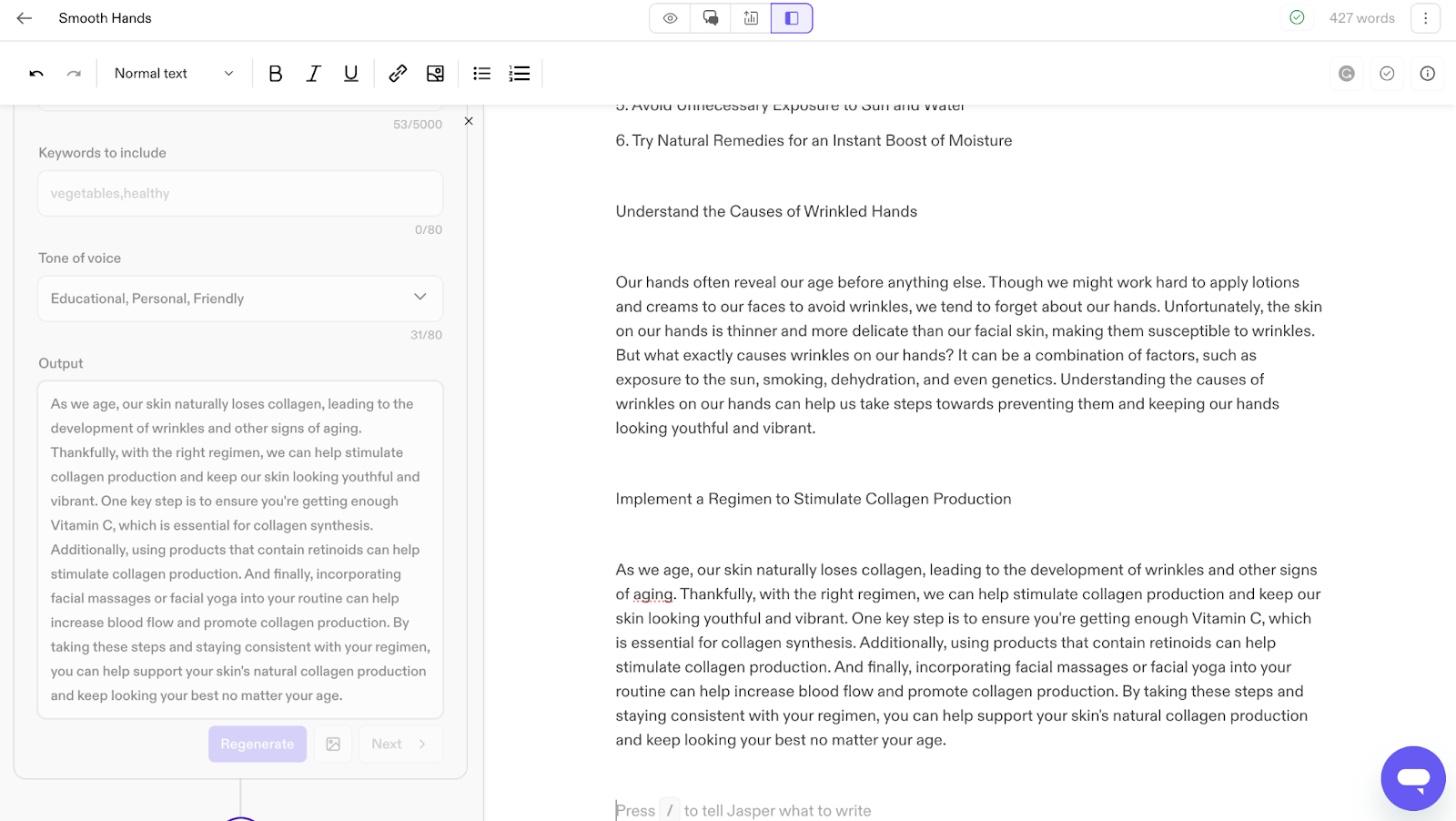Undo the last edit
This screenshot has height=821, width=1456.
(x=36, y=74)
